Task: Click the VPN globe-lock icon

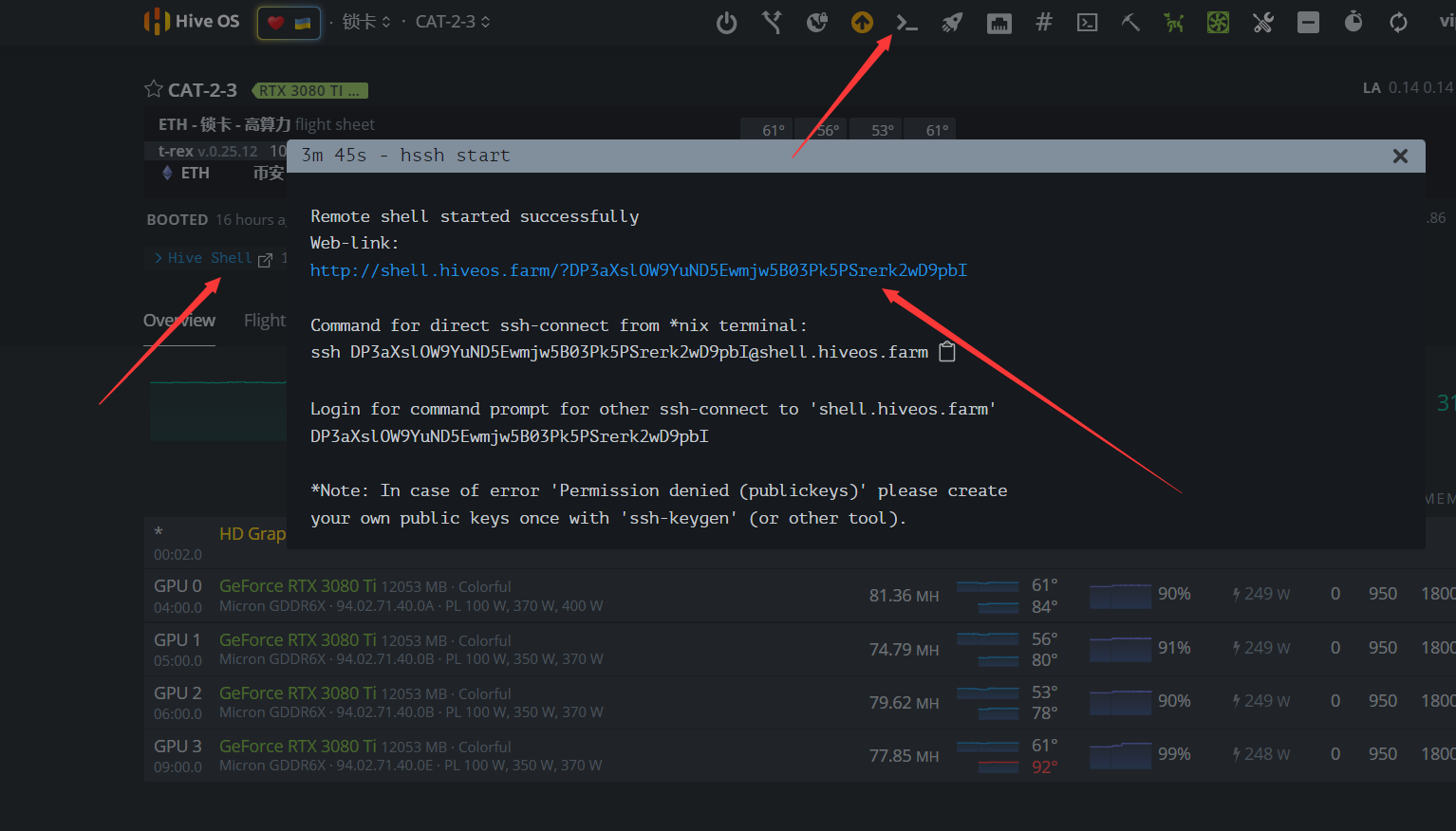Action: [x=816, y=22]
